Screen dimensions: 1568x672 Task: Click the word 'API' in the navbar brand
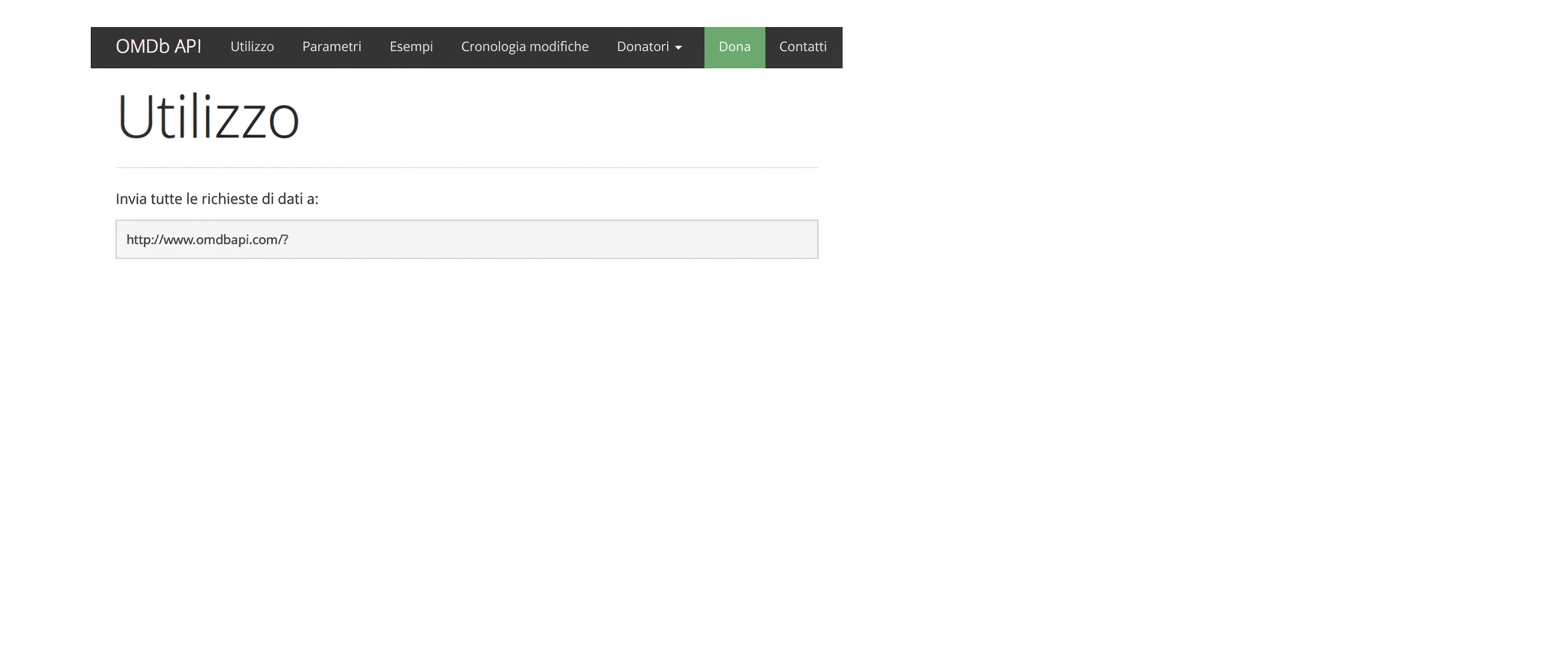[187, 47]
